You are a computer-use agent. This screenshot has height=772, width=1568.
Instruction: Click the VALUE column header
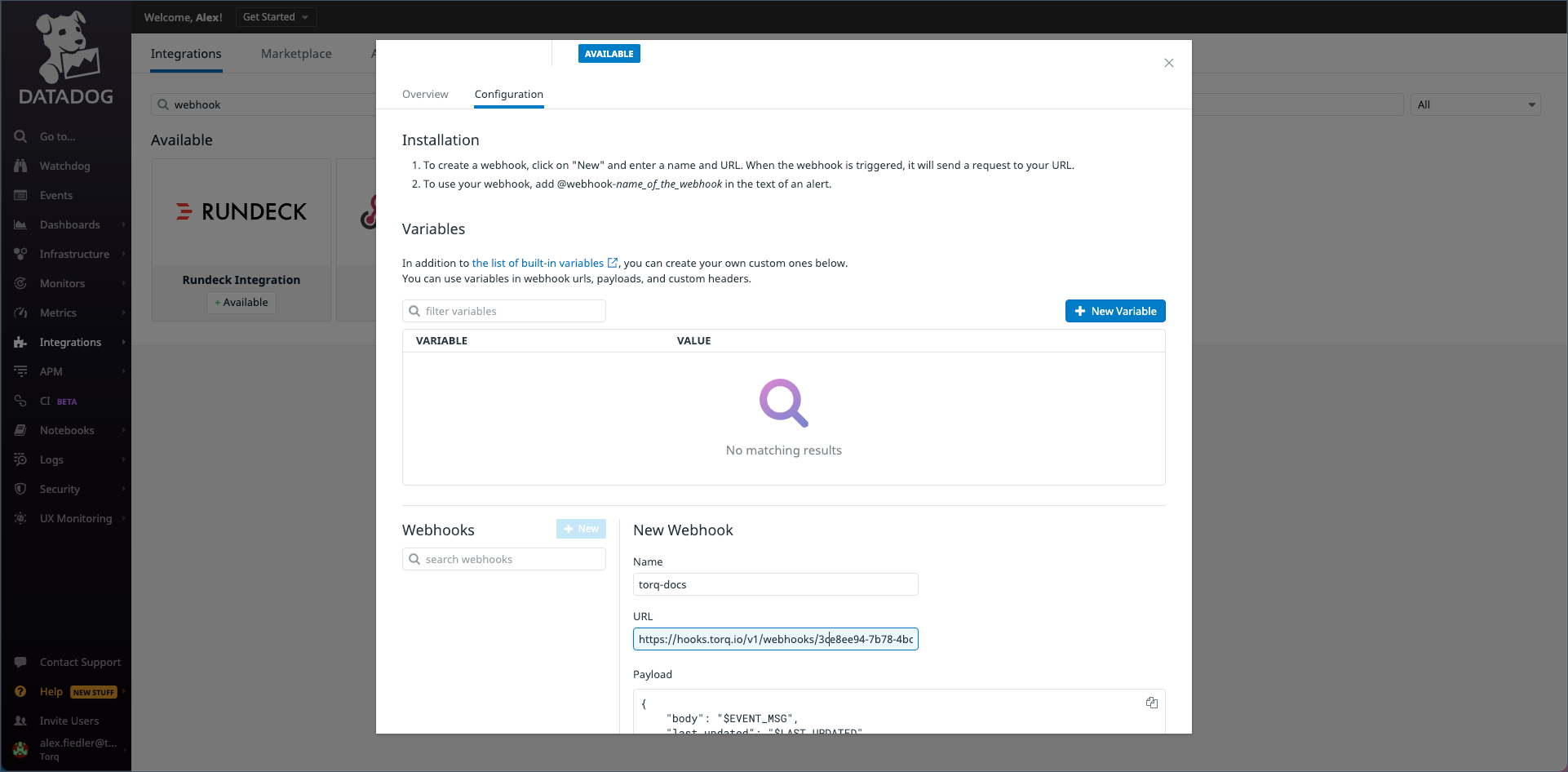(x=694, y=340)
